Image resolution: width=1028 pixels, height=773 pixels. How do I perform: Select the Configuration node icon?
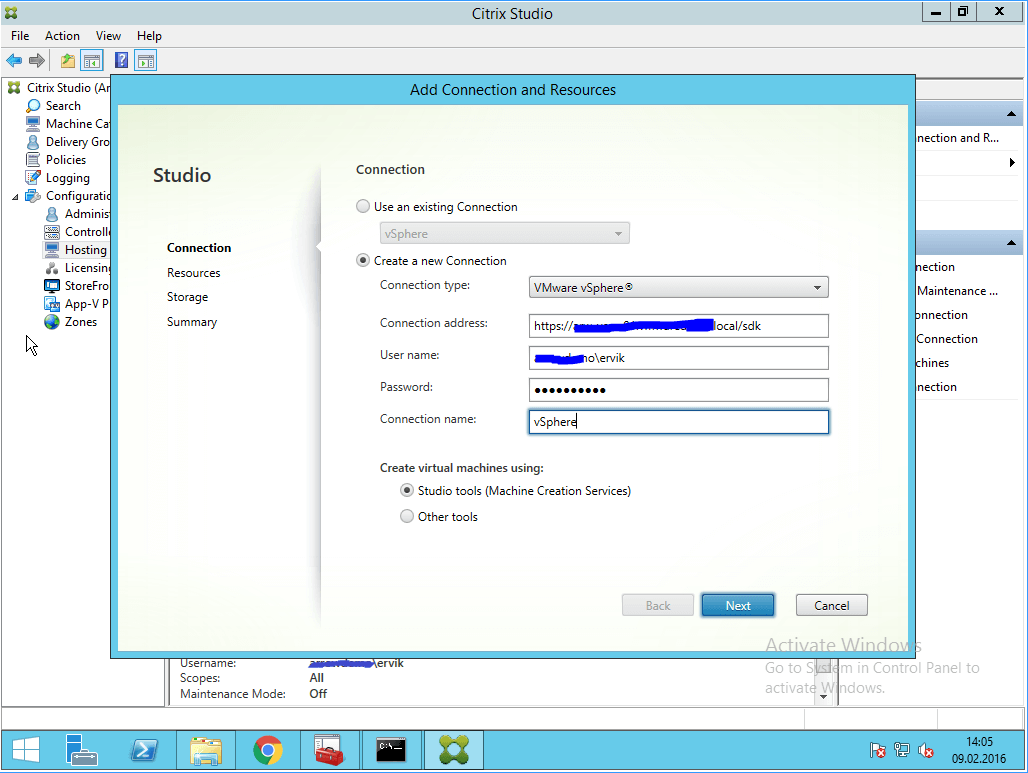33,195
